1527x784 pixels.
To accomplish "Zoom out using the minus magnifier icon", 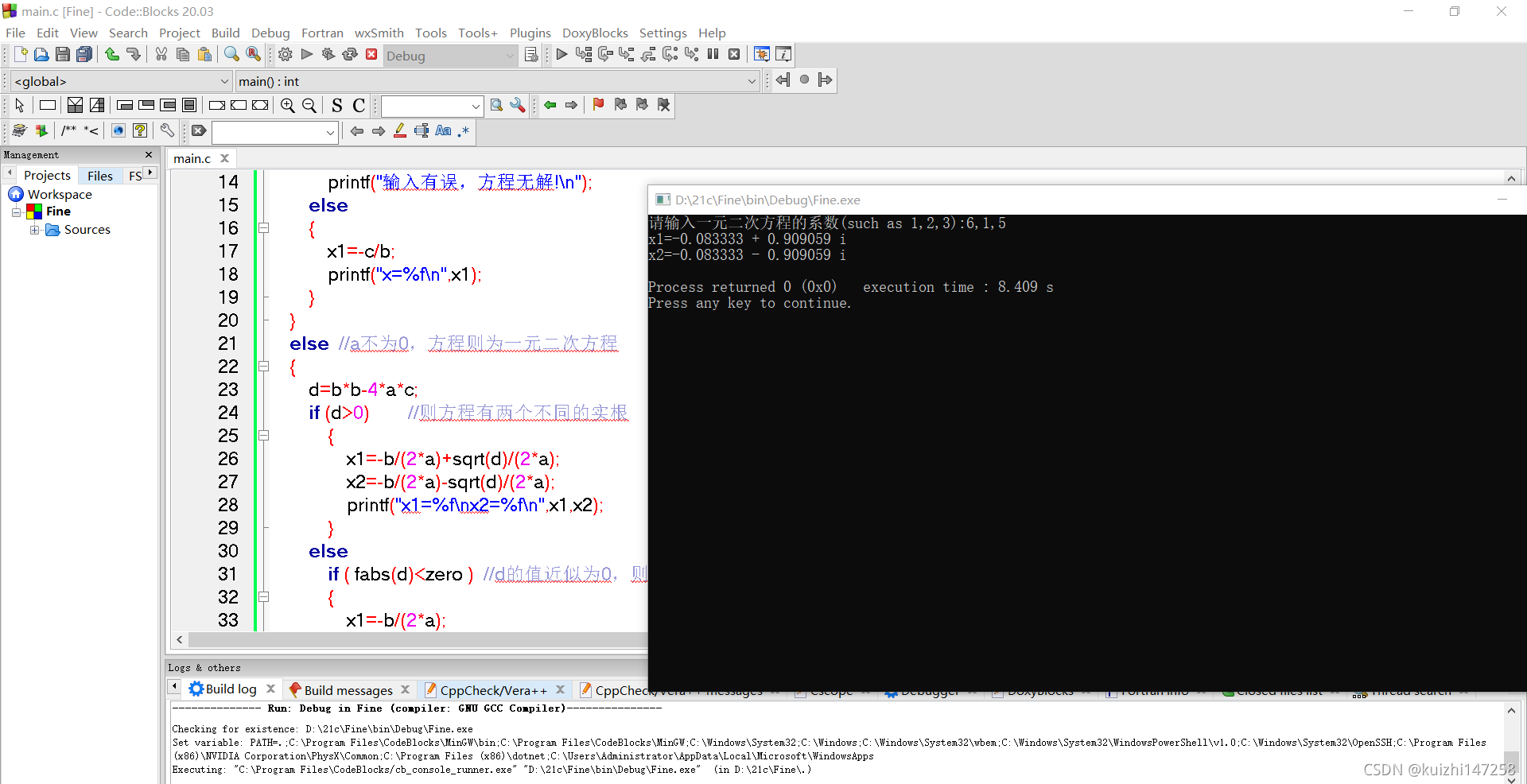I will [x=309, y=105].
